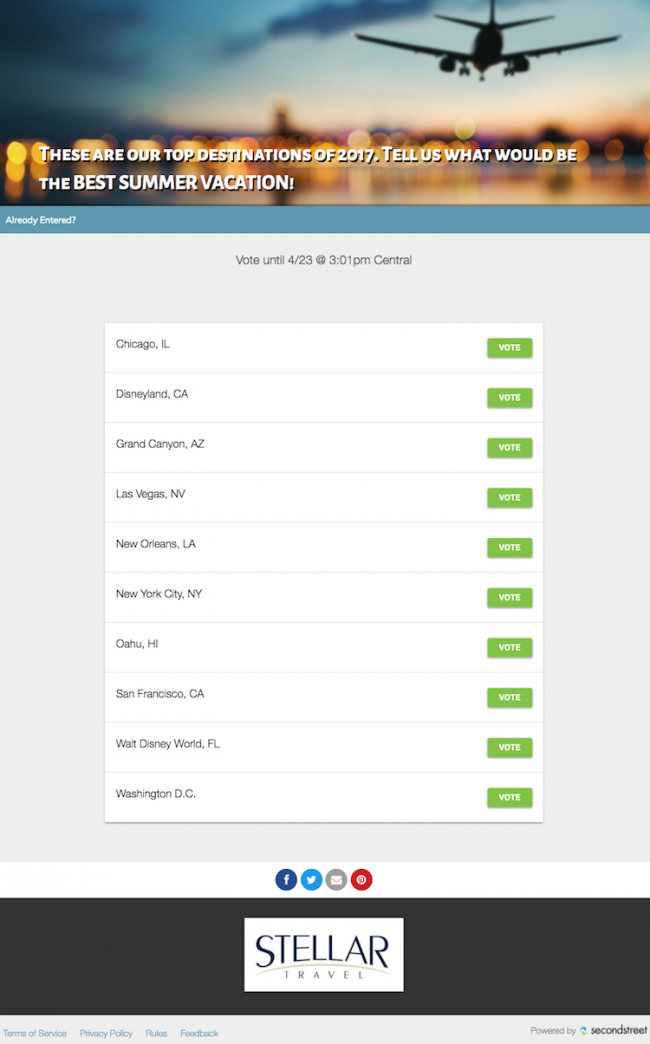The image size is (650, 1044).
Task: Open the Feedback link in footer
Action: [199, 1033]
